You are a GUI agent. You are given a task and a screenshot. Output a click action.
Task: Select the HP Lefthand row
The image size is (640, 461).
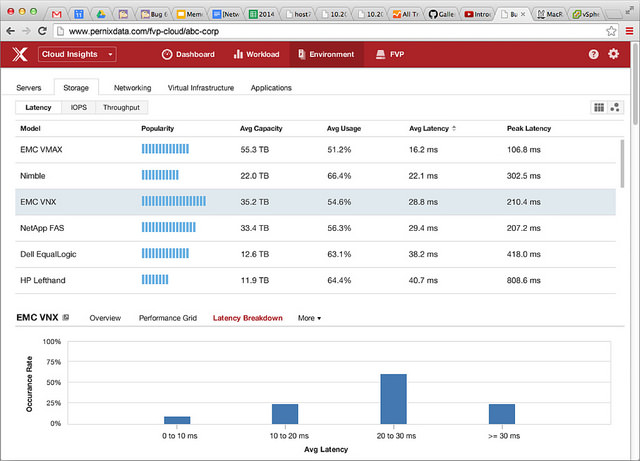coord(316,281)
